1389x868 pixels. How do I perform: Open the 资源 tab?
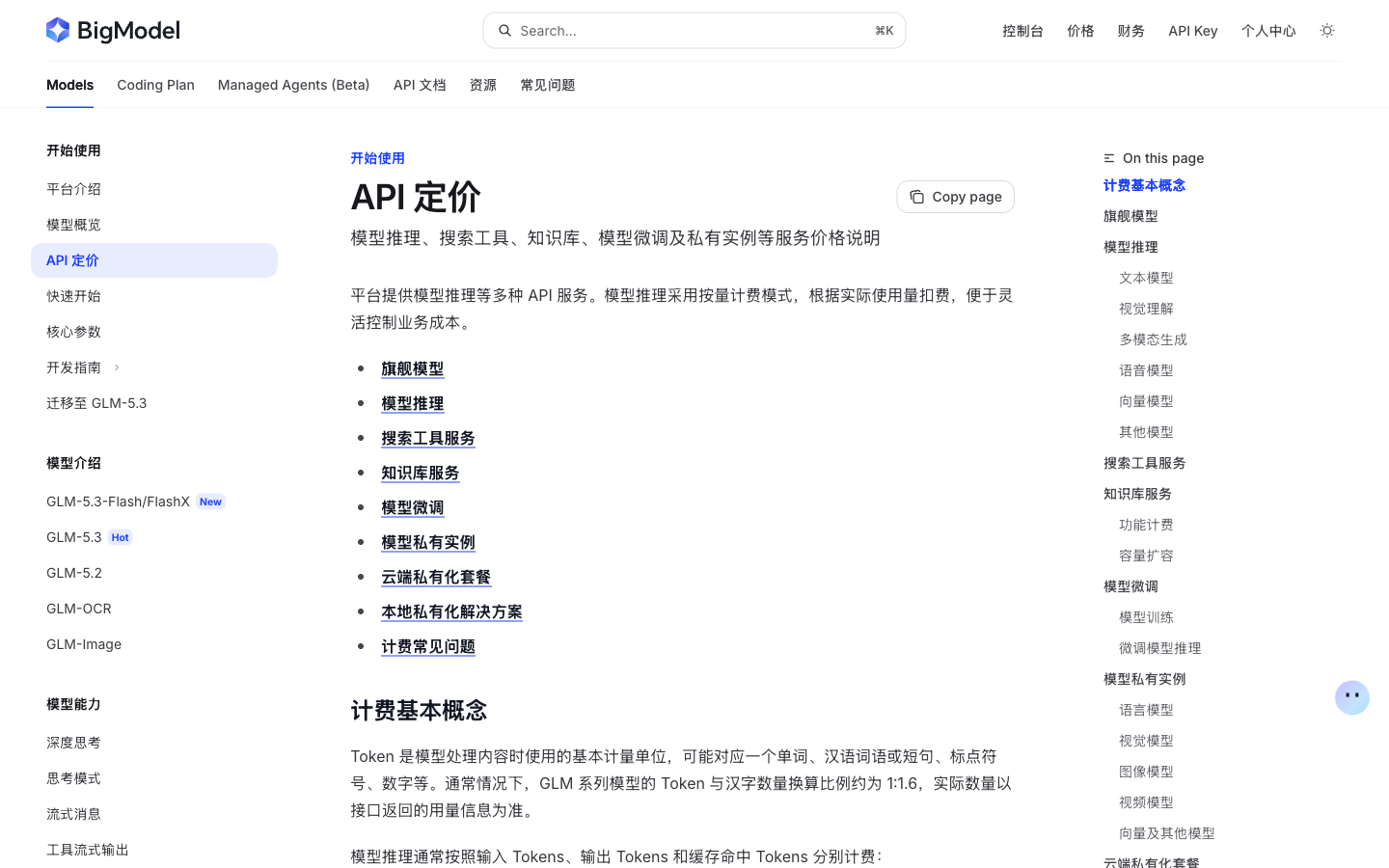coord(483,85)
